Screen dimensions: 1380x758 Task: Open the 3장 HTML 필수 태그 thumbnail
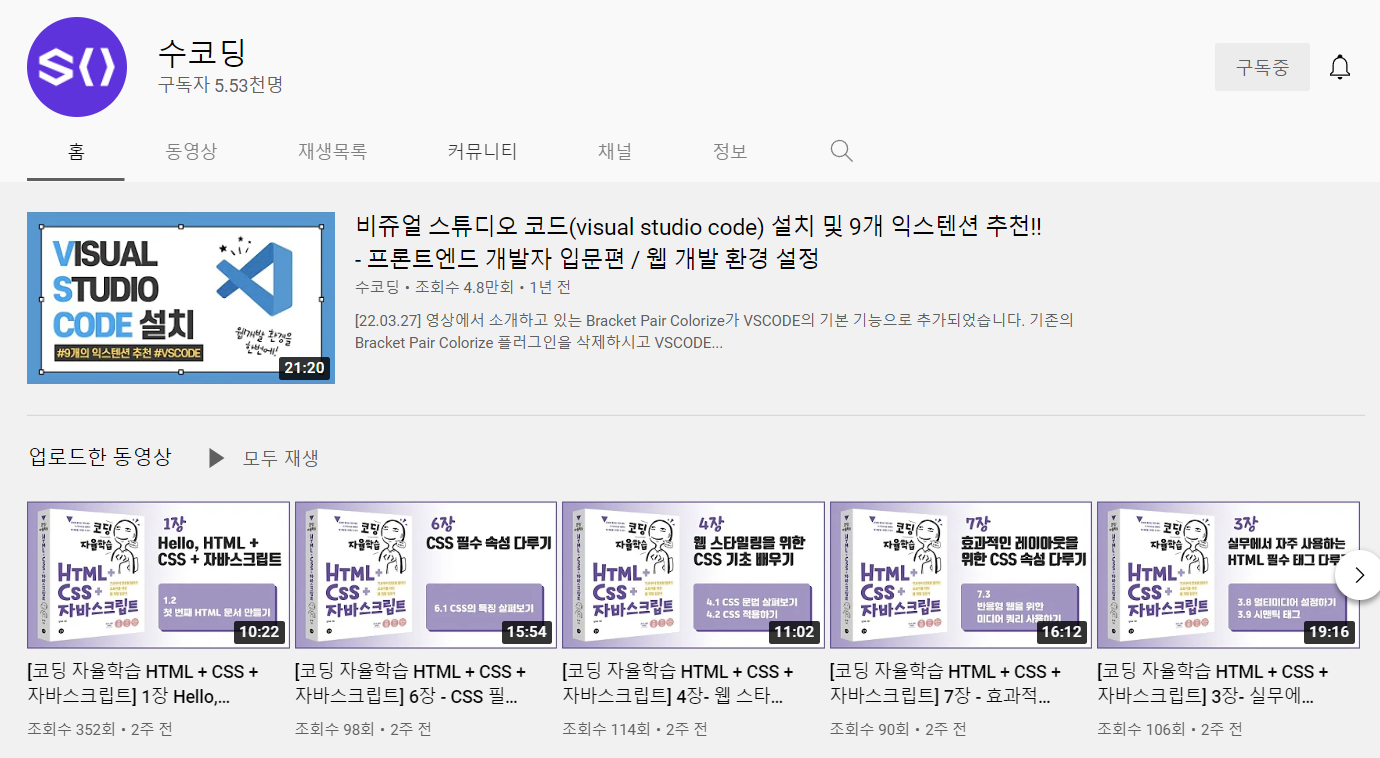(1228, 575)
